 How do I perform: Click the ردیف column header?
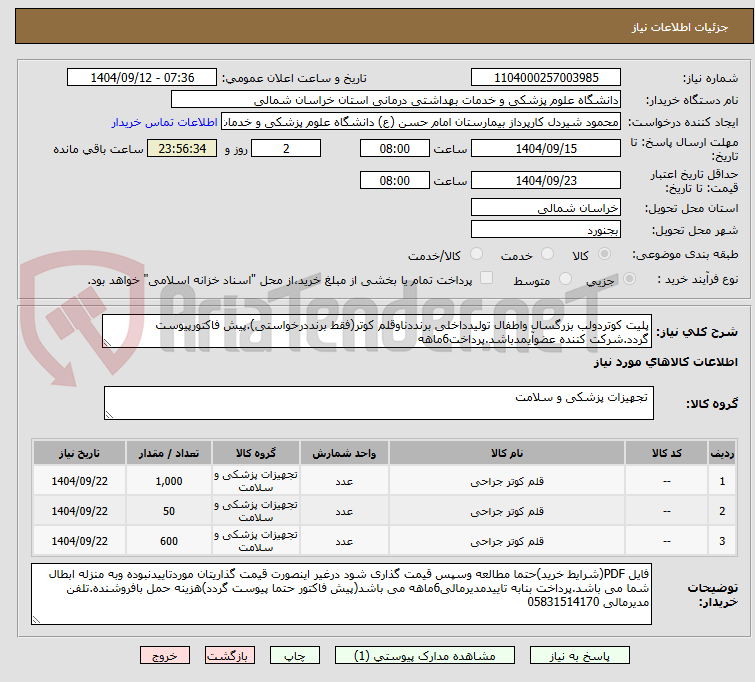(722, 453)
